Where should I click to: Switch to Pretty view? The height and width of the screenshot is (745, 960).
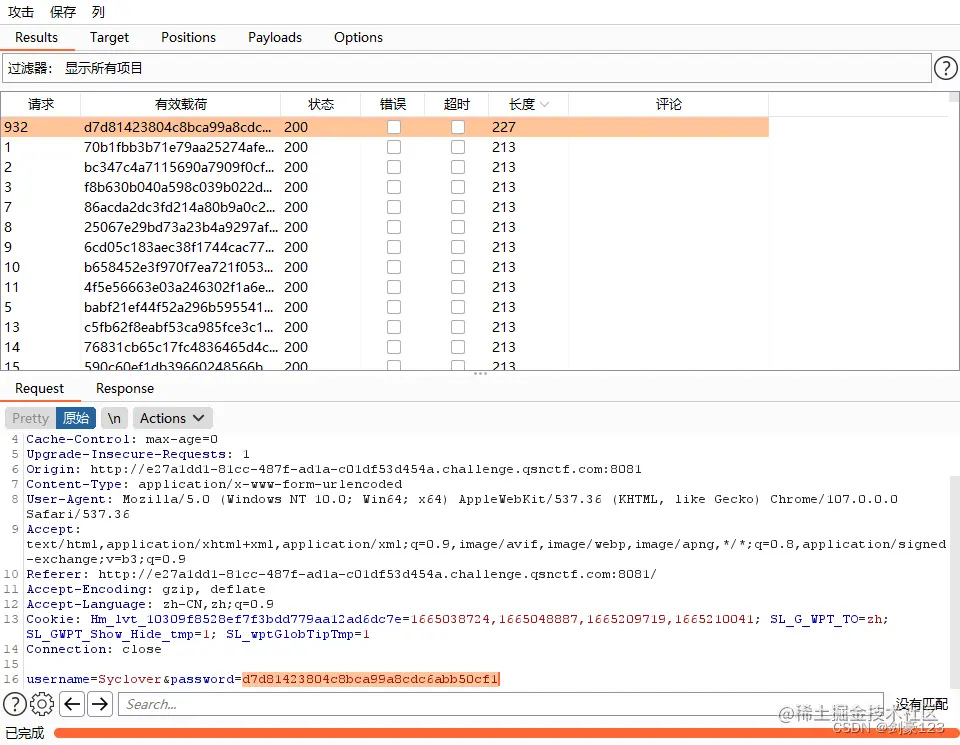tap(30, 418)
